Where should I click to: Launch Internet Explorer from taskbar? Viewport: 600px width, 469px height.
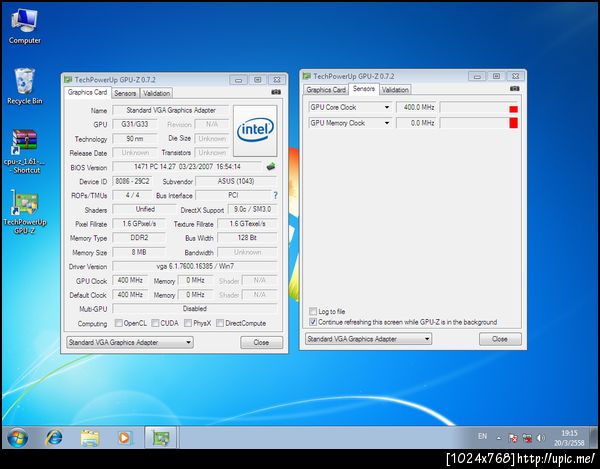point(54,438)
